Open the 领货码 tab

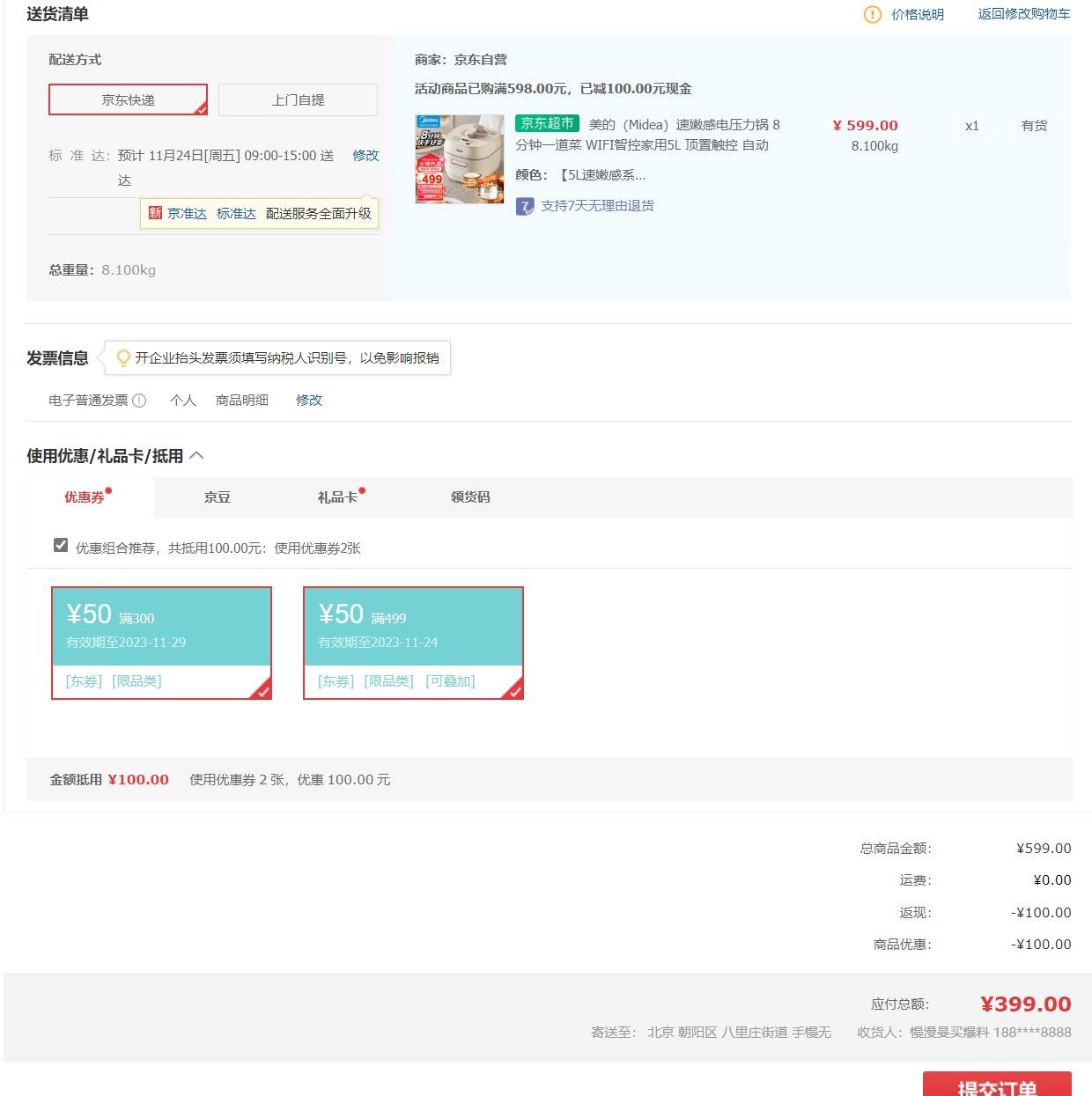[470, 497]
